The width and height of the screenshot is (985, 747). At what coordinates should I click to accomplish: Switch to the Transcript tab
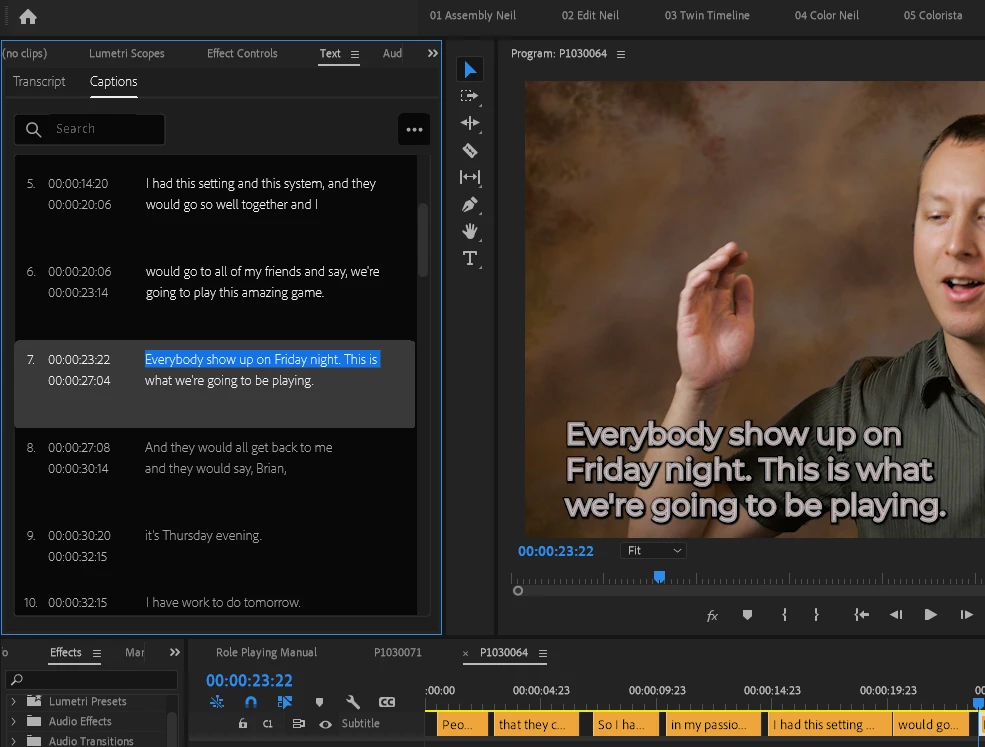pos(39,82)
